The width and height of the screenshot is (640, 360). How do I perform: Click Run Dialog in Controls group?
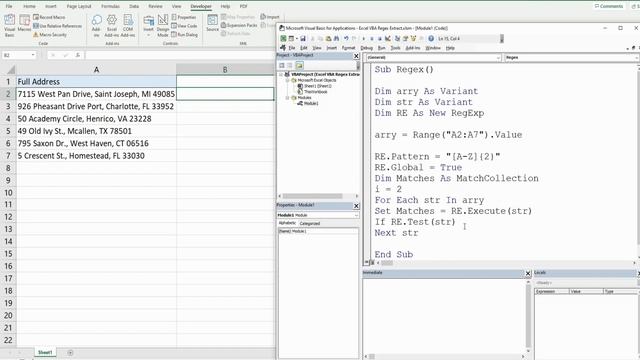coord(184,35)
